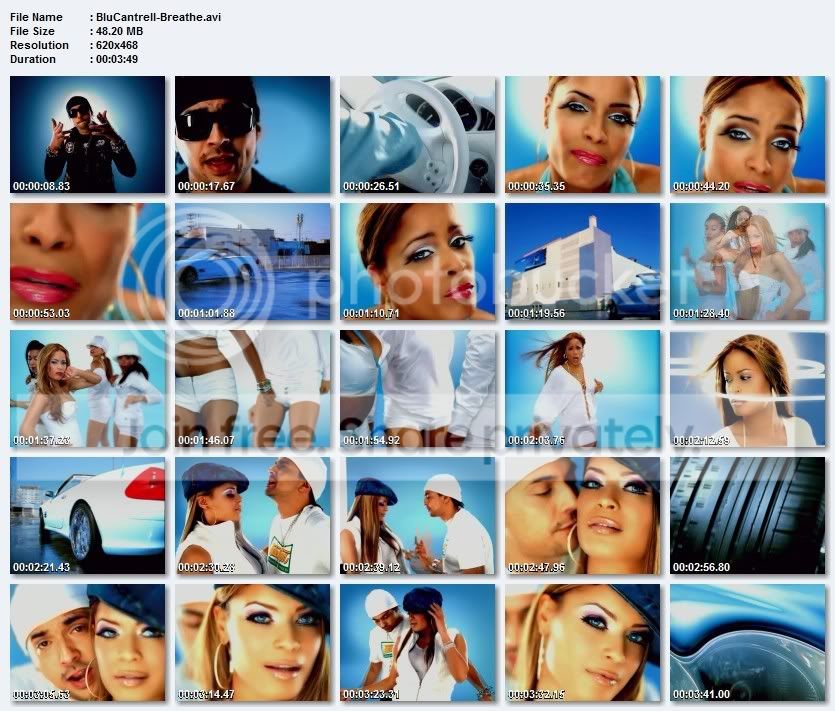Click the thumbnail timestamped 00:02:47.96
The image size is (835, 711).
click(583, 516)
